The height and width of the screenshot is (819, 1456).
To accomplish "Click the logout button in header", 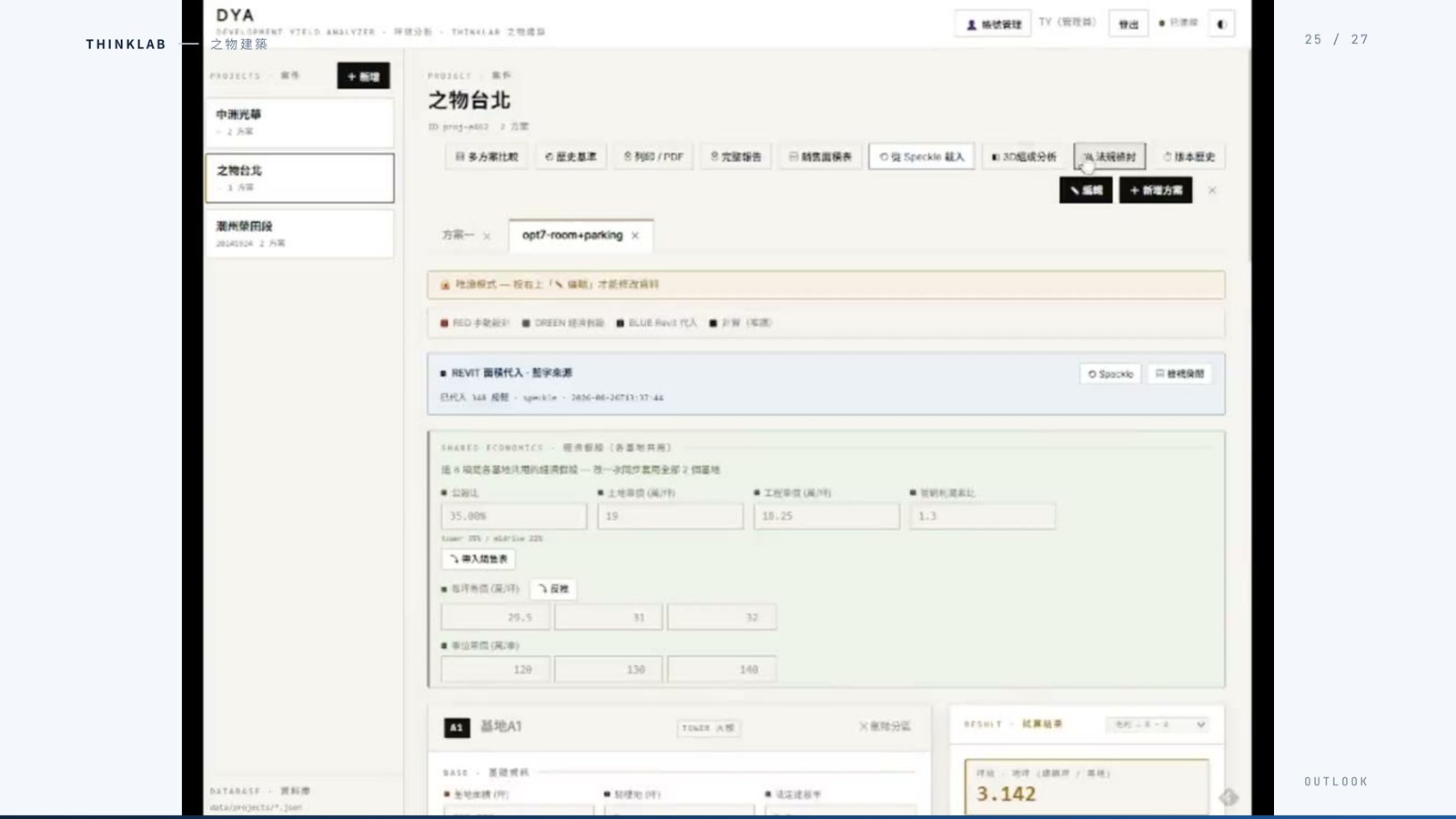I will pyautogui.click(x=1128, y=25).
